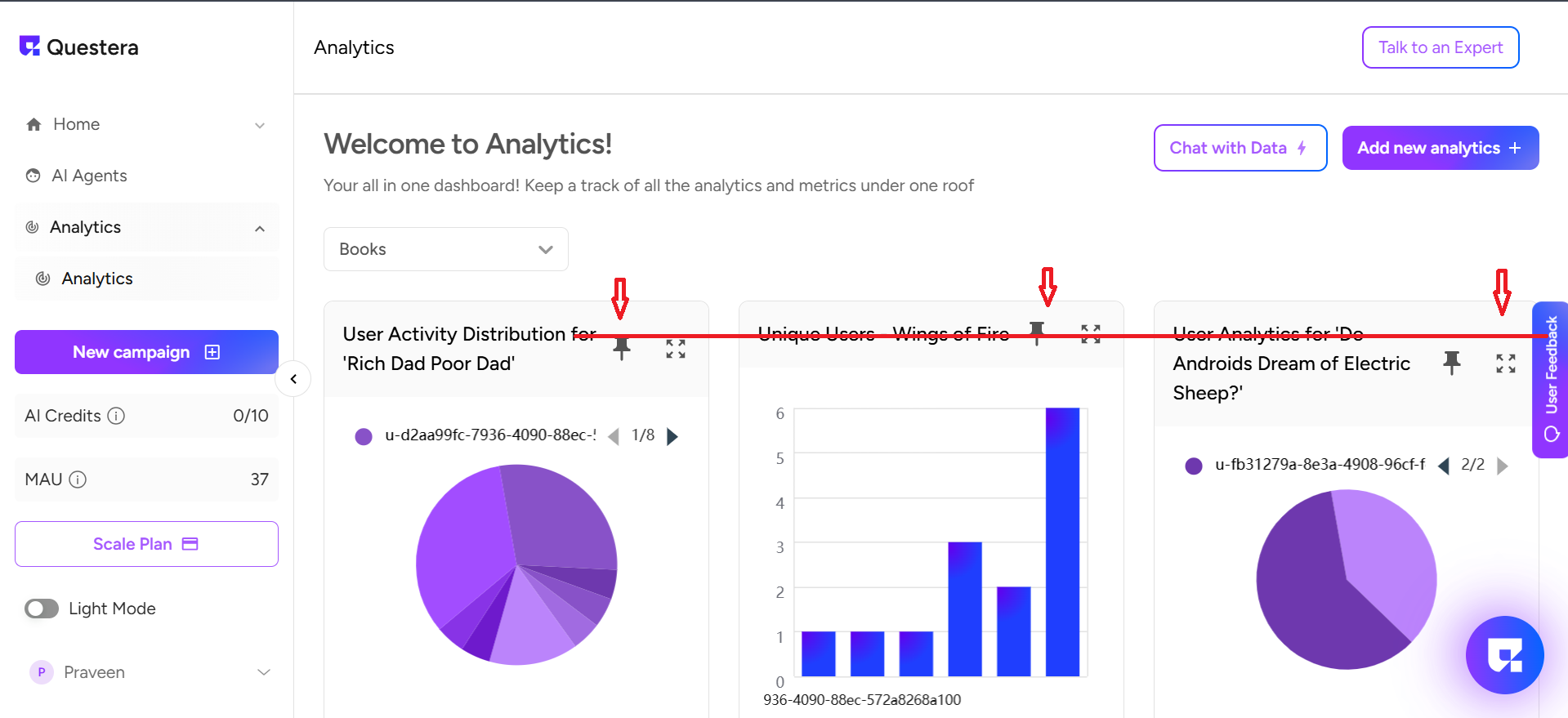Click the Praveen avatar icon
This screenshot has height=718, width=1568.
click(41, 672)
